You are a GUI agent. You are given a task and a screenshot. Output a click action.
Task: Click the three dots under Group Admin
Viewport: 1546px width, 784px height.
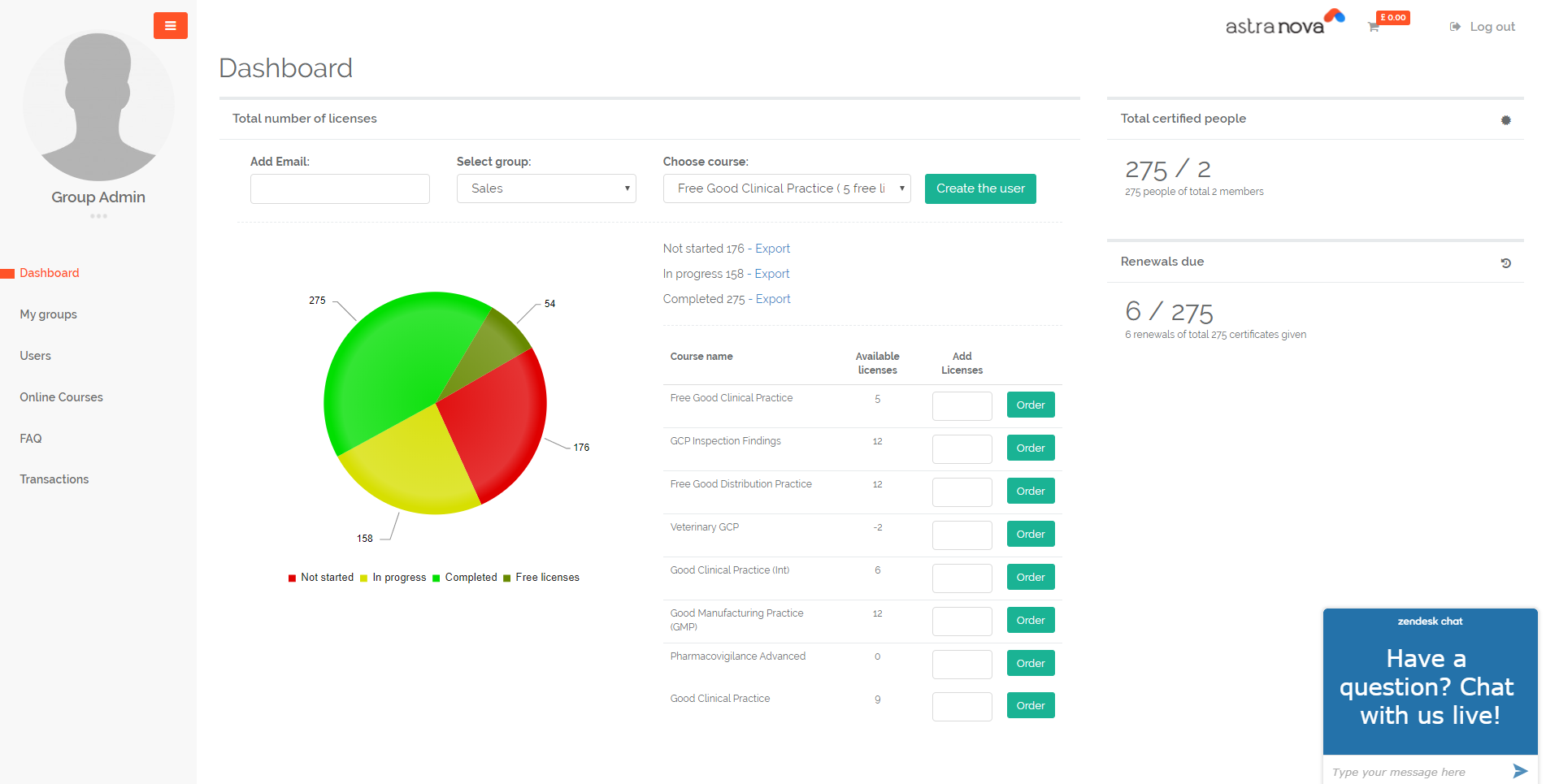point(98,216)
